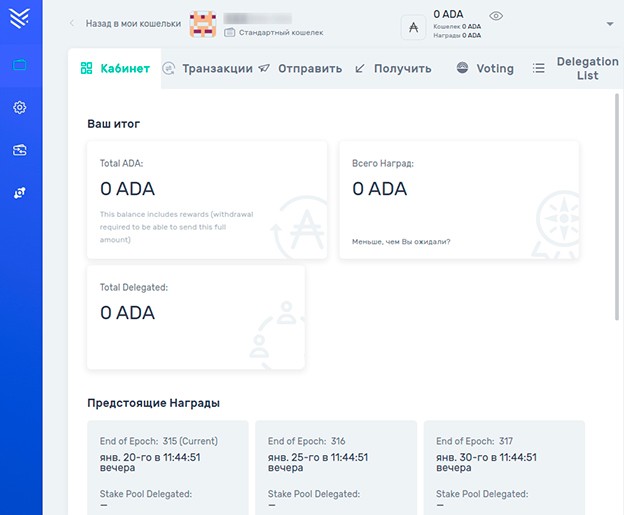
Task: Open the Транзакции tab
Action: [x=207, y=68]
